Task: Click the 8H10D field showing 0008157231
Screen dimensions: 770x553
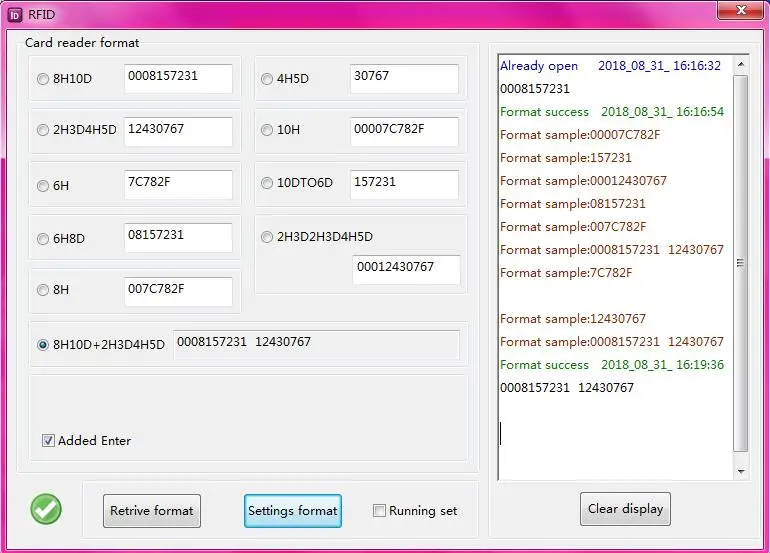Action: click(x=178, y=79)
